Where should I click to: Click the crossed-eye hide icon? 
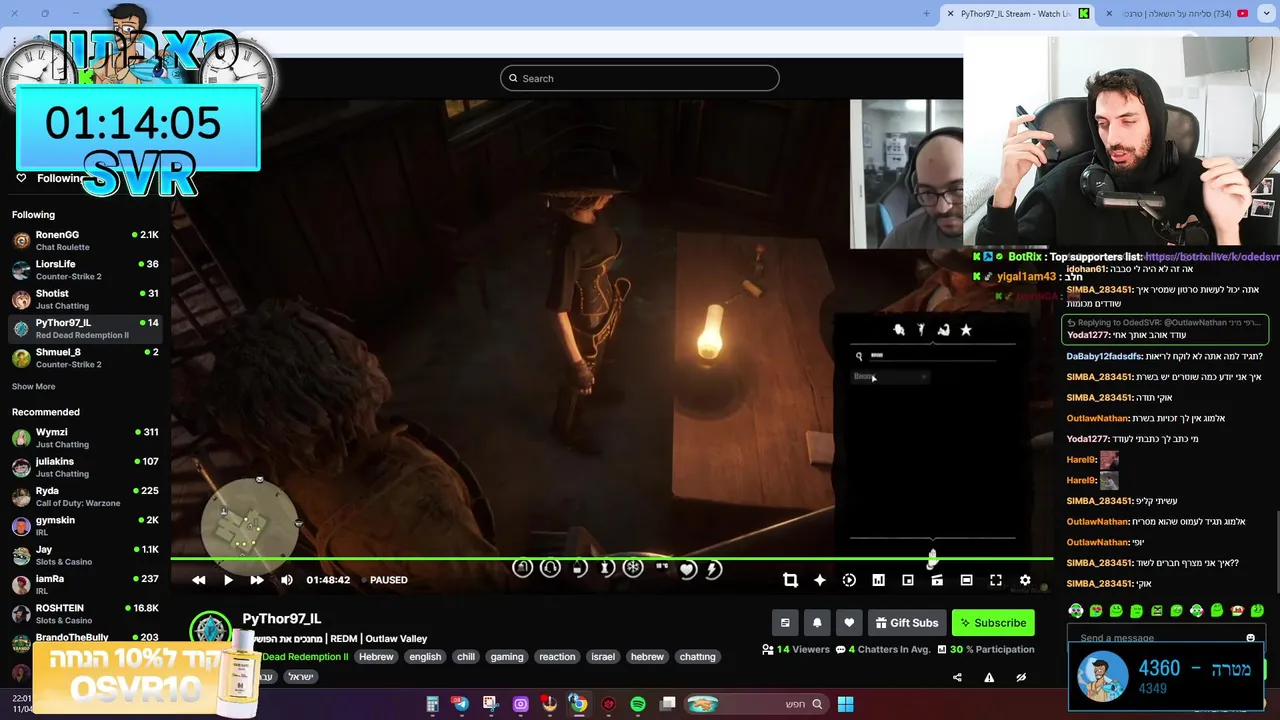[x=1021, y=677]
